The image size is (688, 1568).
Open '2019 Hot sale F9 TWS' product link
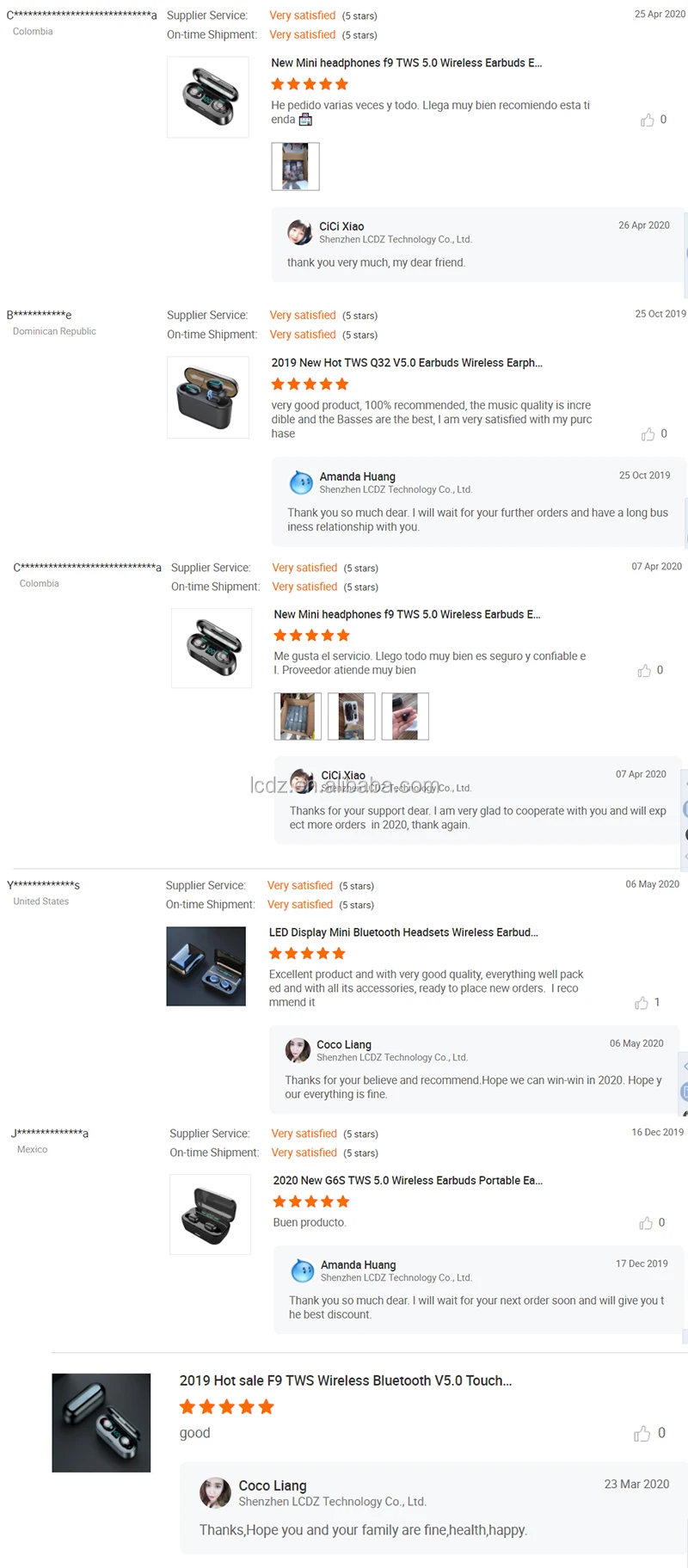[x=346, y=1380]
